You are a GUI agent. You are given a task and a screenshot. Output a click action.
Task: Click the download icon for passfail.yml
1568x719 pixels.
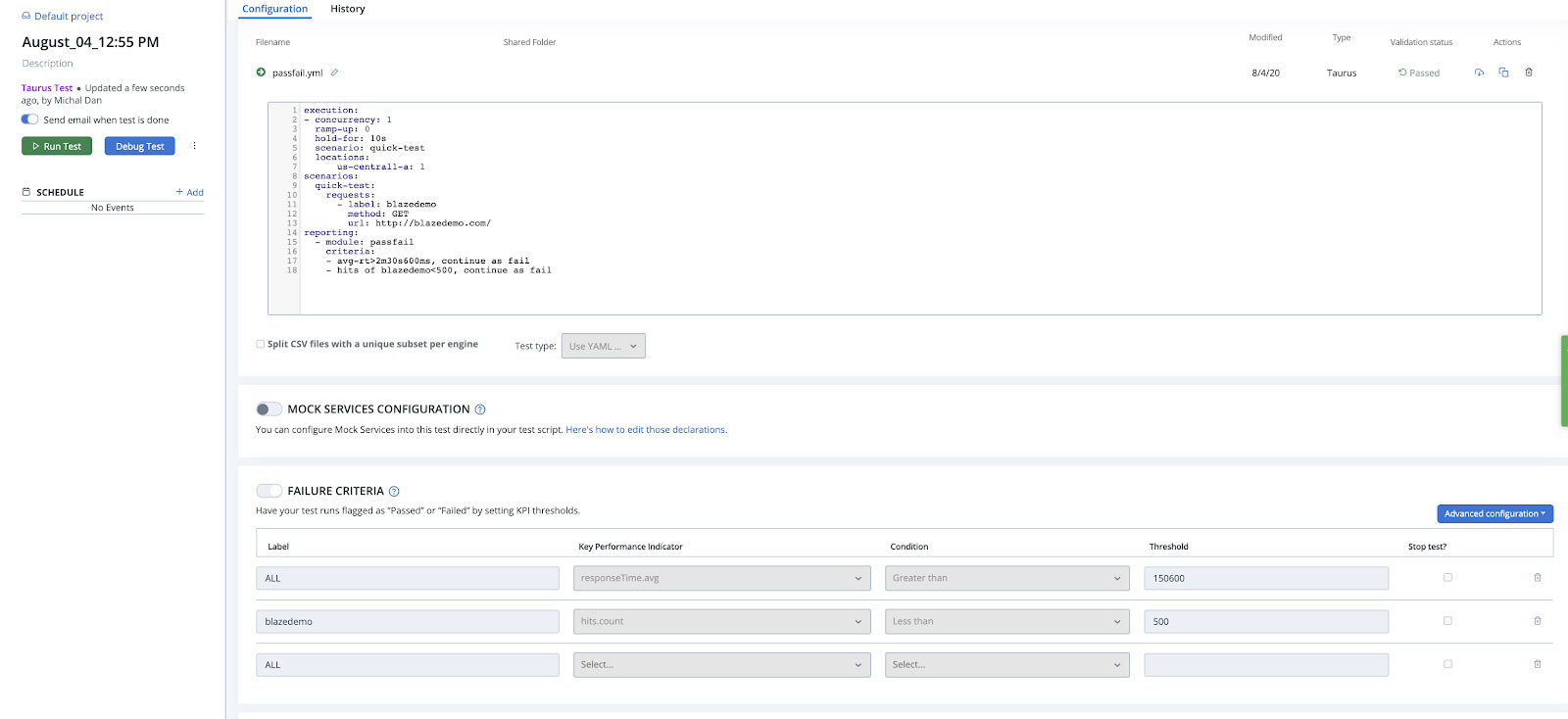(x=1479, y=72)
